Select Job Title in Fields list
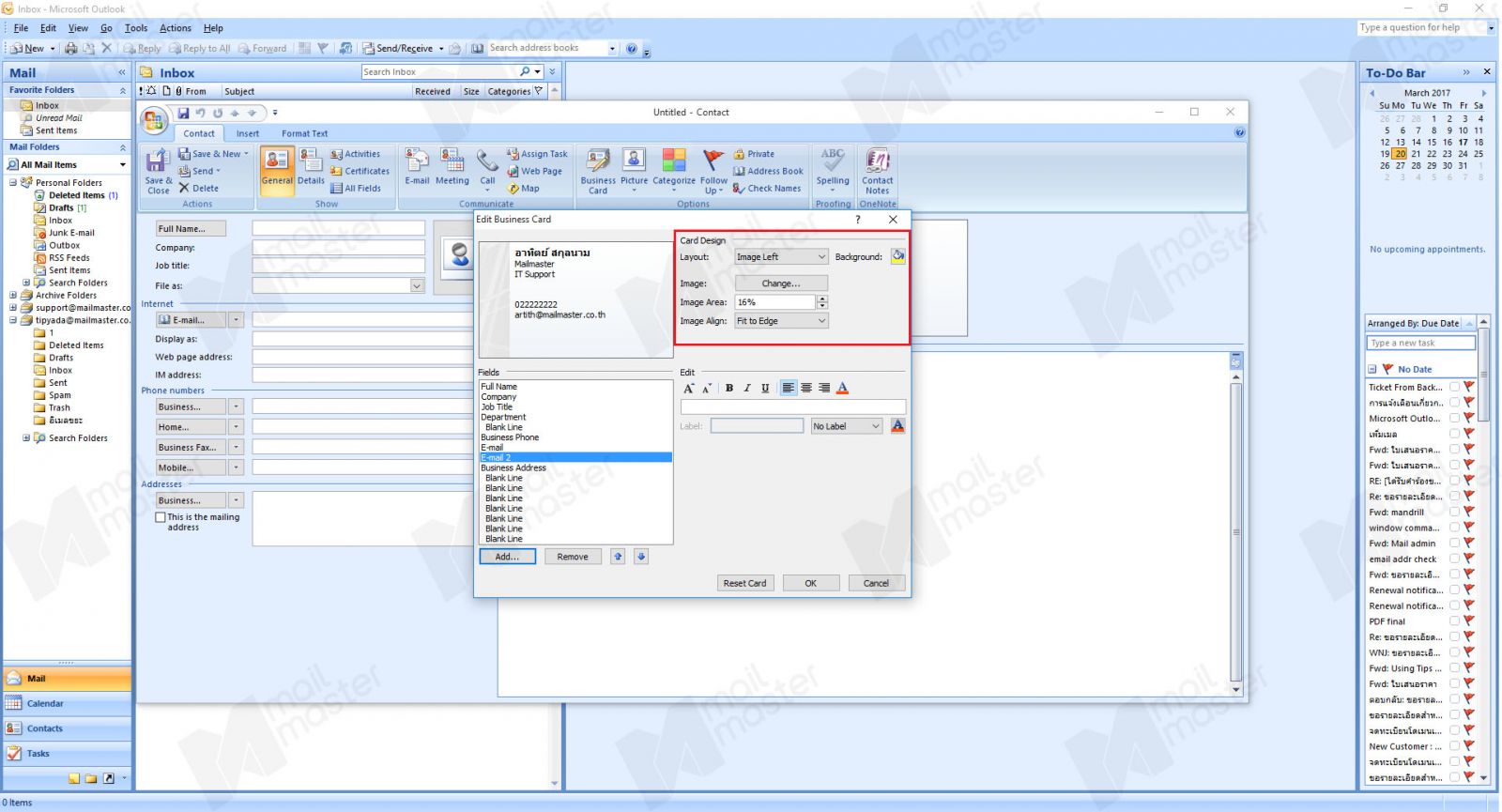 click(575, 406)
